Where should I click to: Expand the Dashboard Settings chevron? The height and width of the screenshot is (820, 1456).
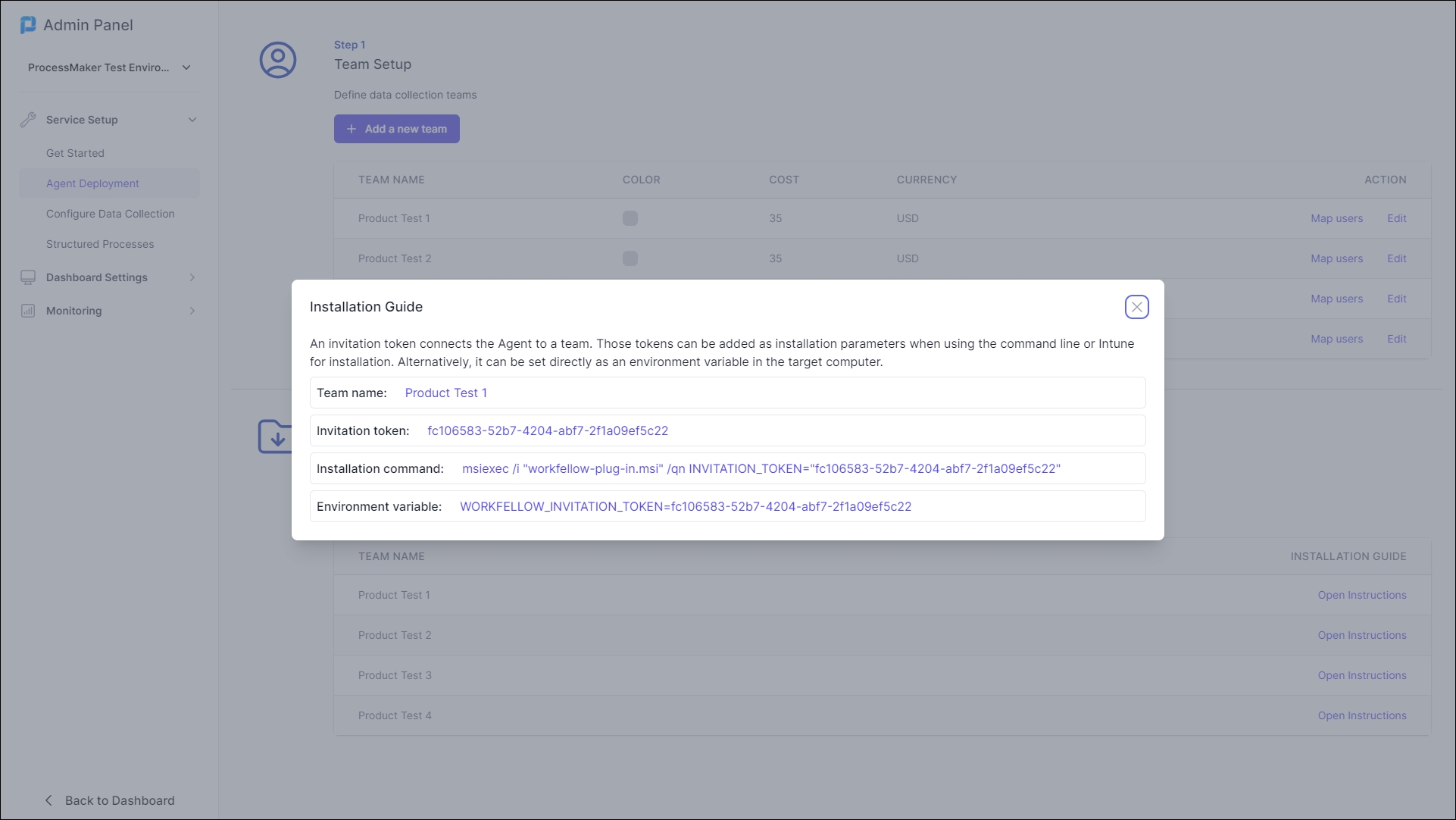(x=192, y=277)
